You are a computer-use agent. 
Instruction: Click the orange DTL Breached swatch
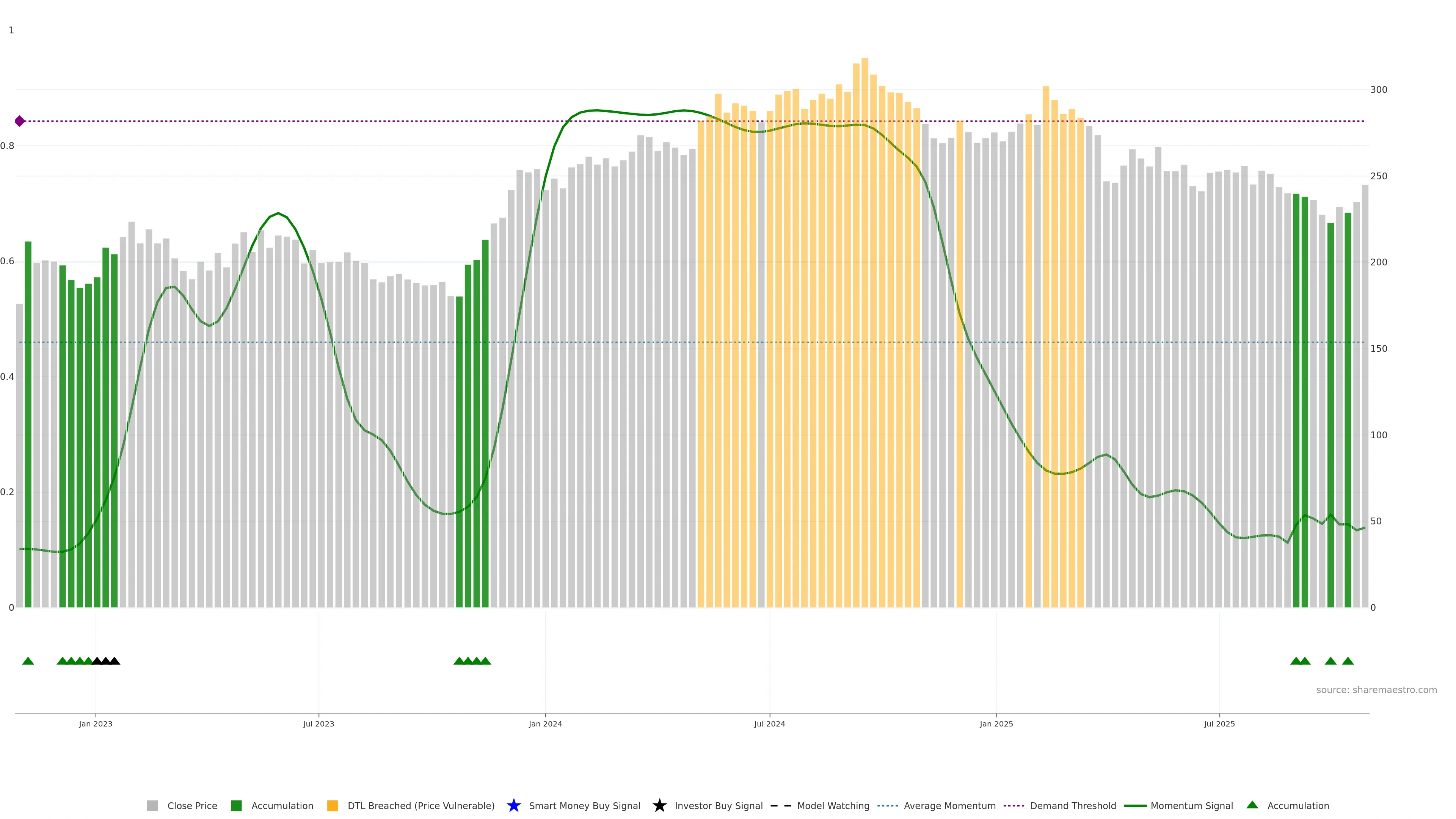tap(333, 806)
